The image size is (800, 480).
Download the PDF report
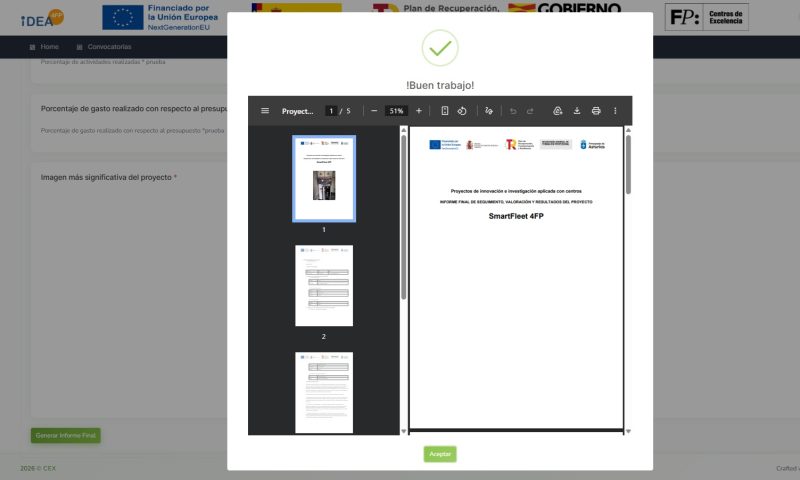point(577,111)
